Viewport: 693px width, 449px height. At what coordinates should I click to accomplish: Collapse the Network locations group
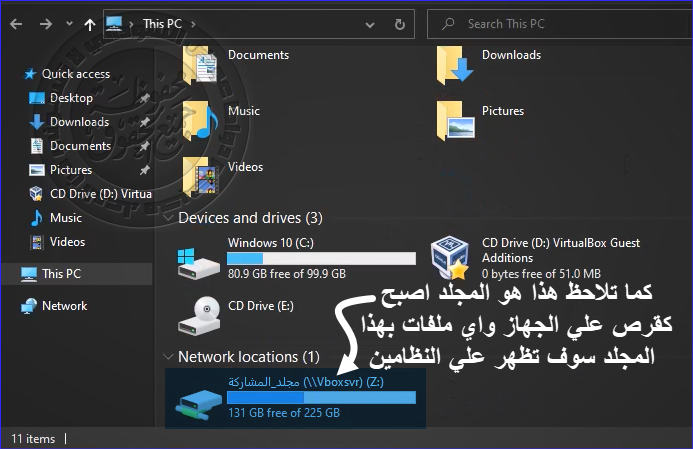(166, 357)
